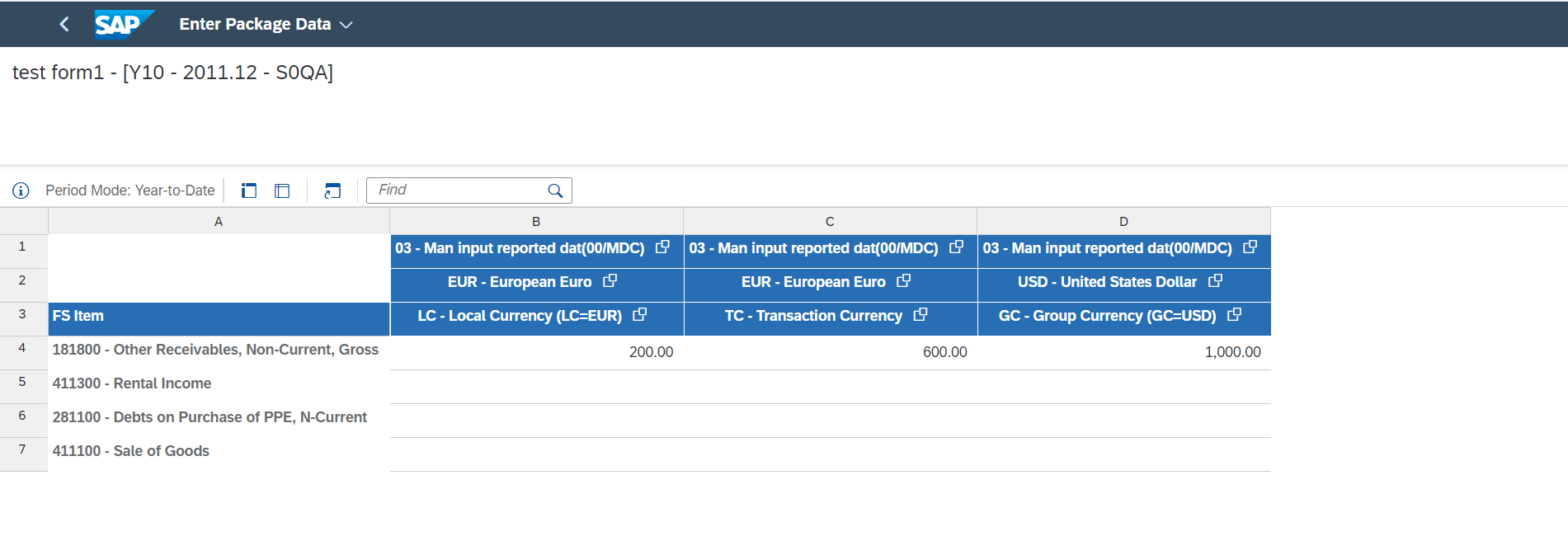Select column D header

tap(1123, 221)
